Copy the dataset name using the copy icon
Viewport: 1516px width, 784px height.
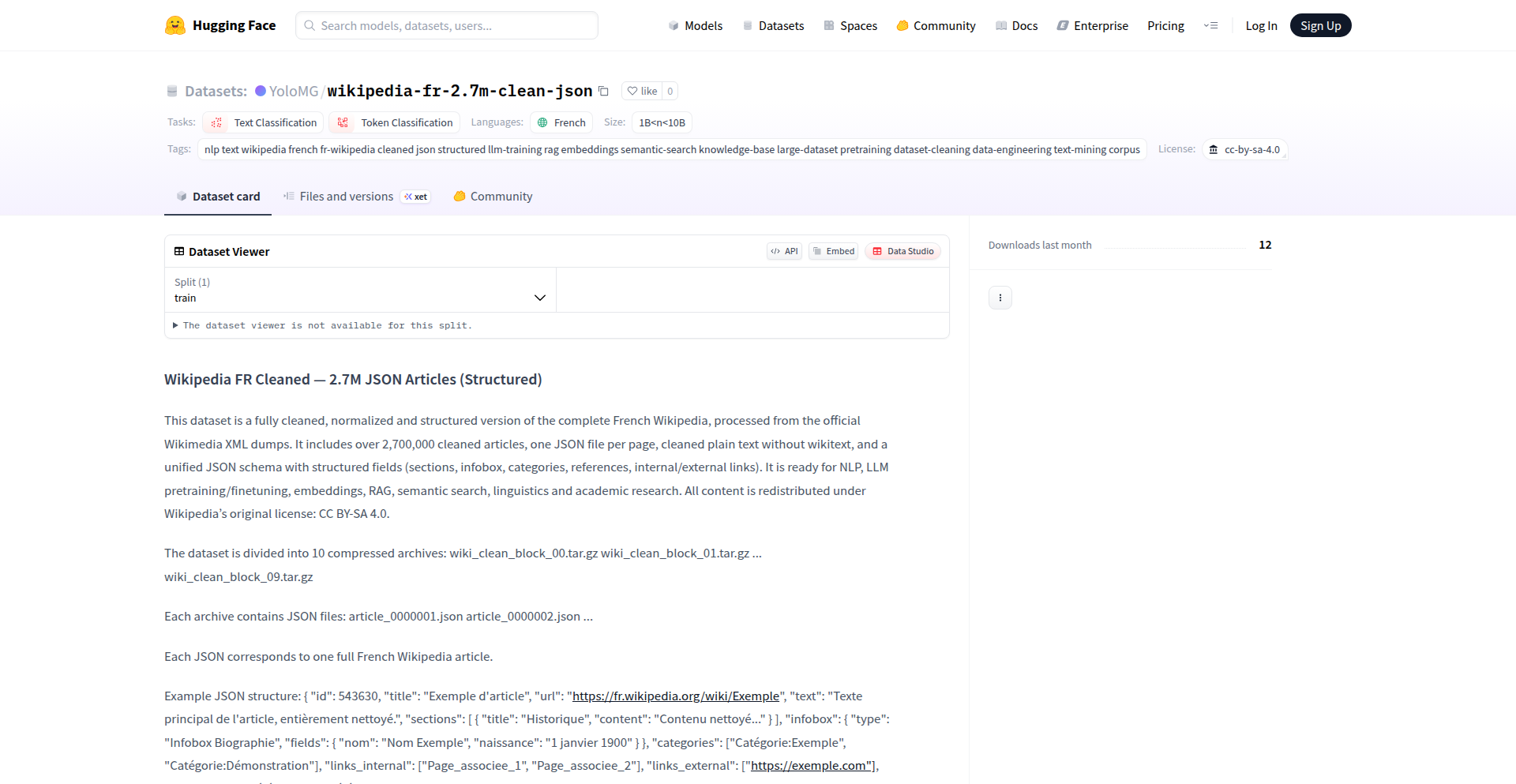click(x=604, y=91)
